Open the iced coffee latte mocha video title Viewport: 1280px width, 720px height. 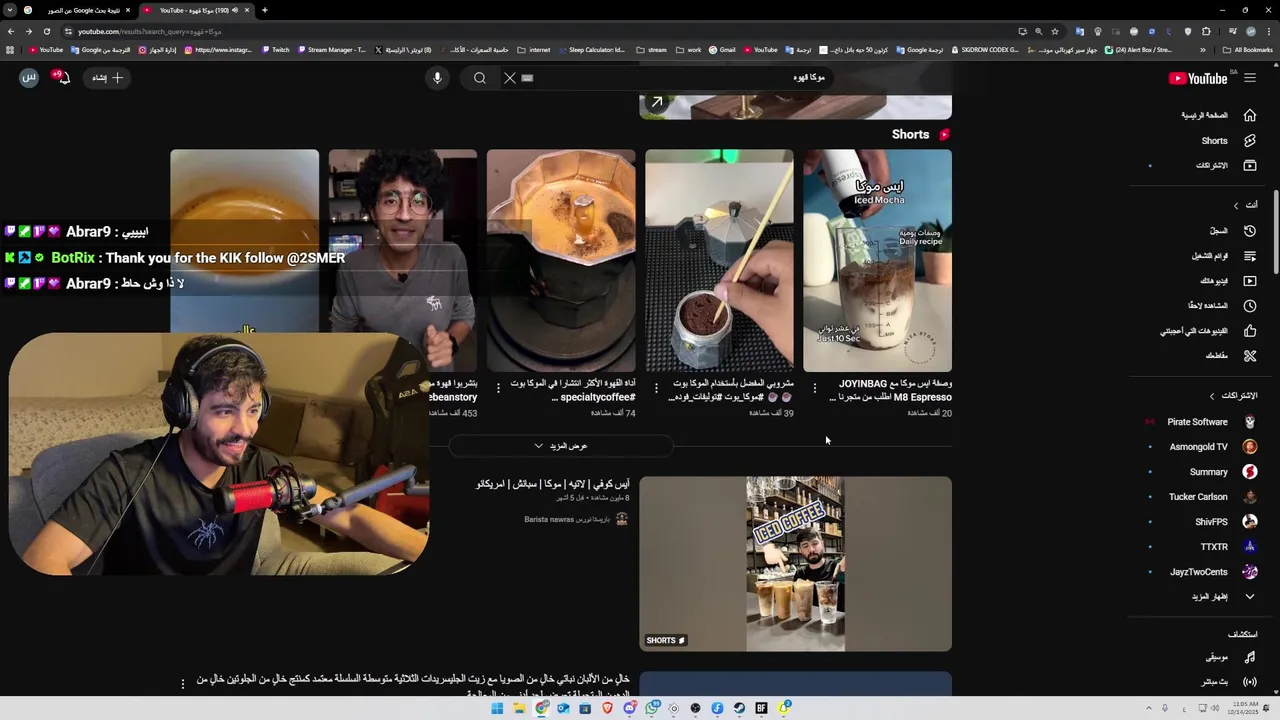(552, 484)
